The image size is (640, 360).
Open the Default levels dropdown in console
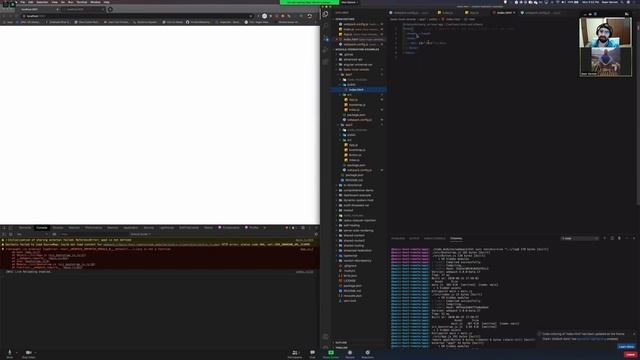click(x=141, y=234)
